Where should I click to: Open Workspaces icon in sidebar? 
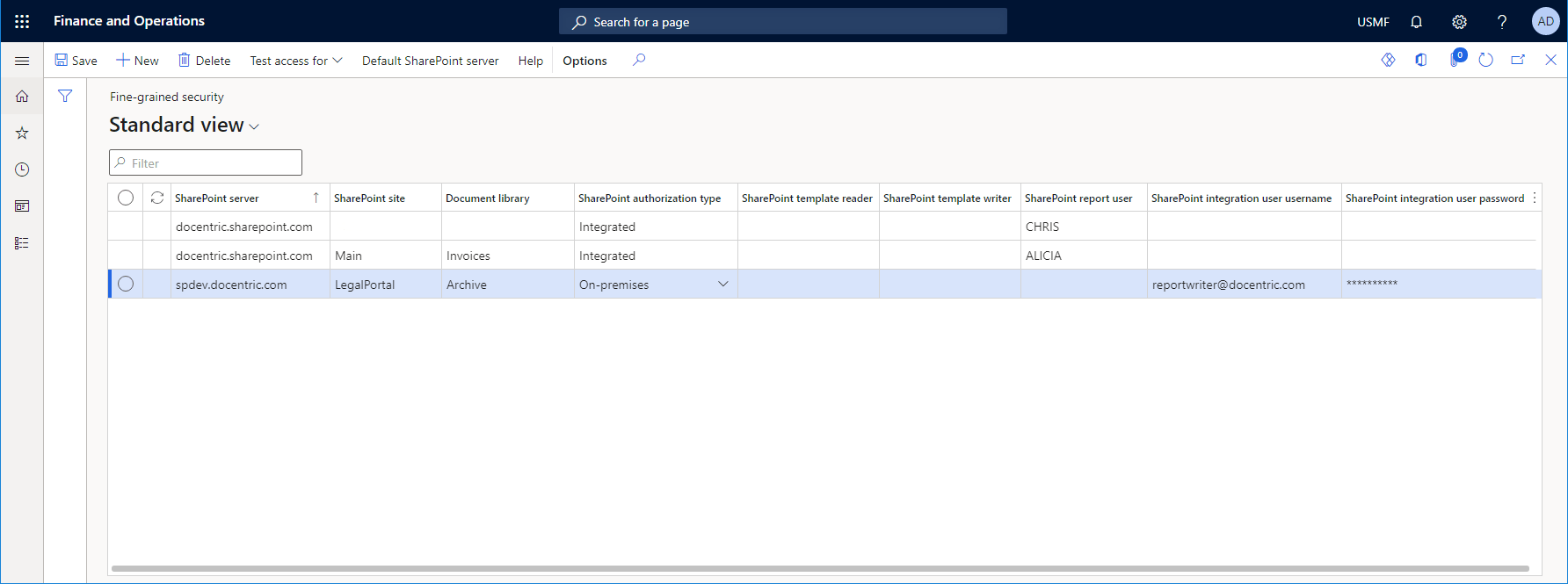click(22, 206)
